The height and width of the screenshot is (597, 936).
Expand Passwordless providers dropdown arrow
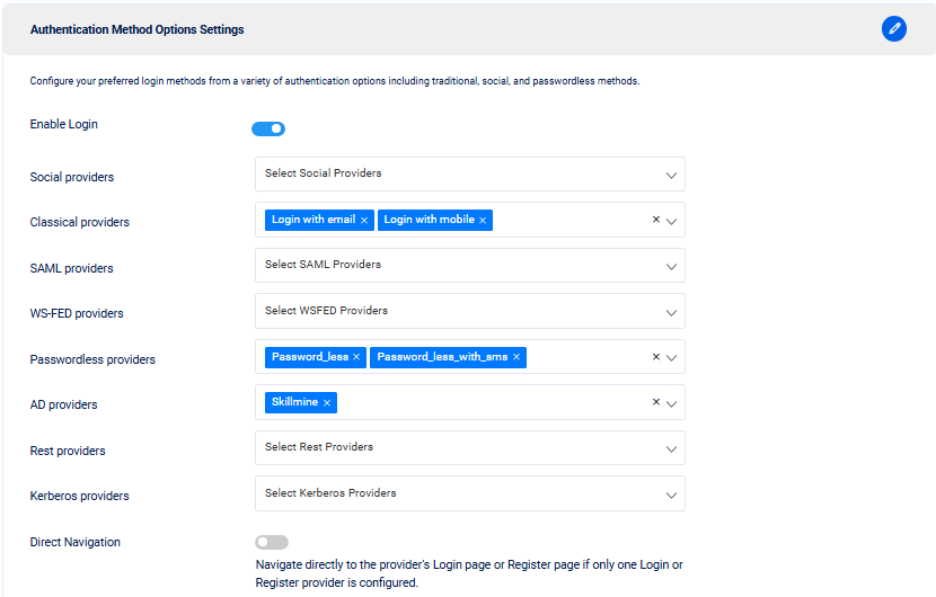672,358
